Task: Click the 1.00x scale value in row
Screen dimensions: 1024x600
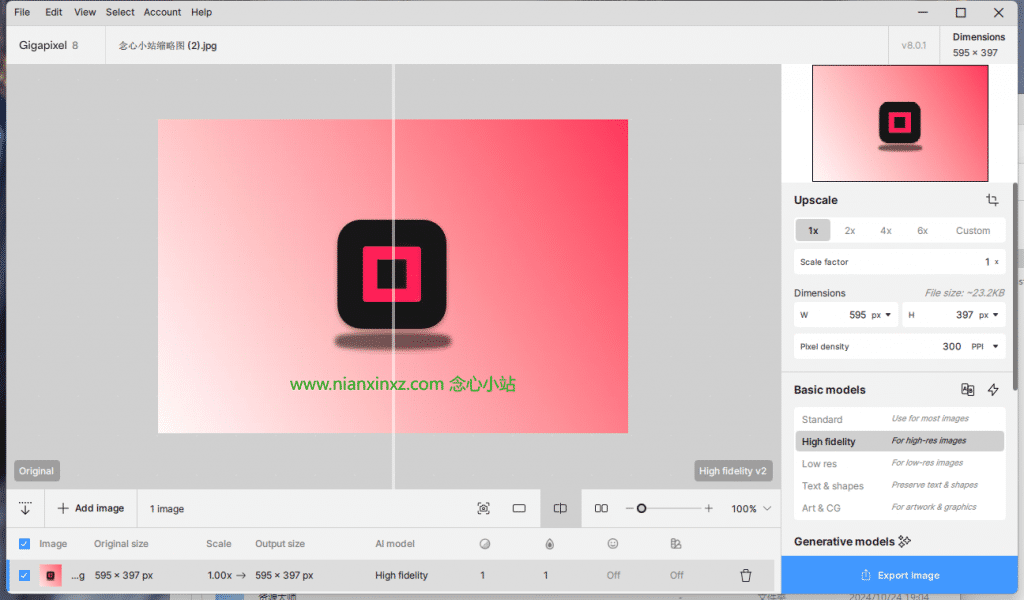Action: [219, 575]
